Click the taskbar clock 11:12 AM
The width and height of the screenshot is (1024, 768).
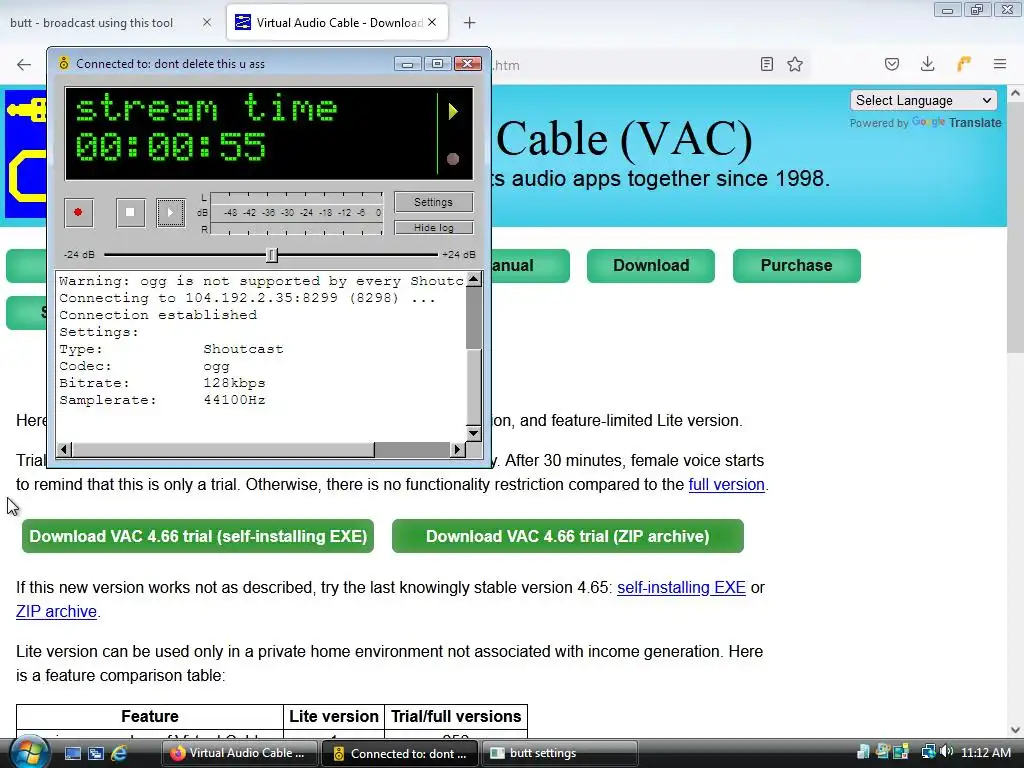click(986, 752)
